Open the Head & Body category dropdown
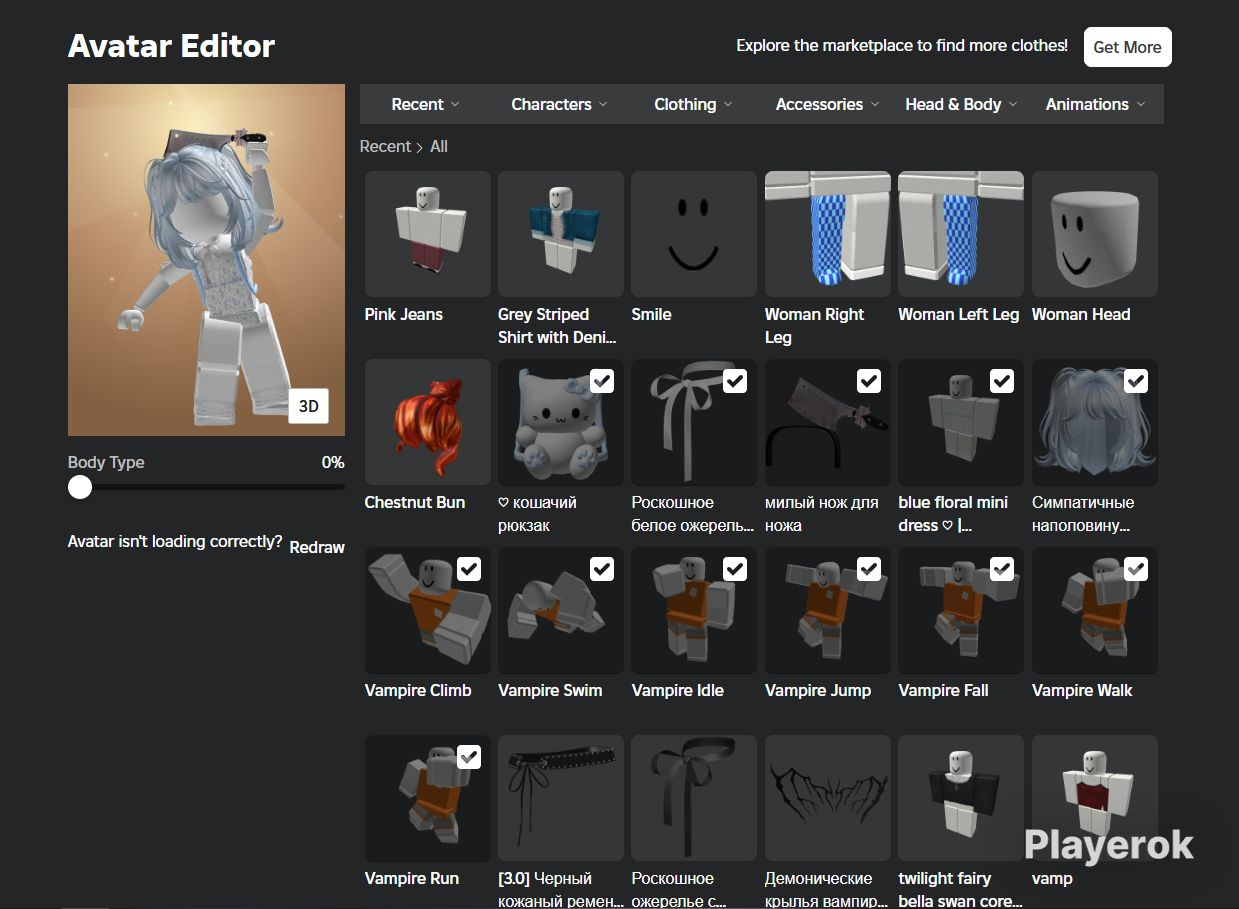1239x909 pixels. point(961,104)
